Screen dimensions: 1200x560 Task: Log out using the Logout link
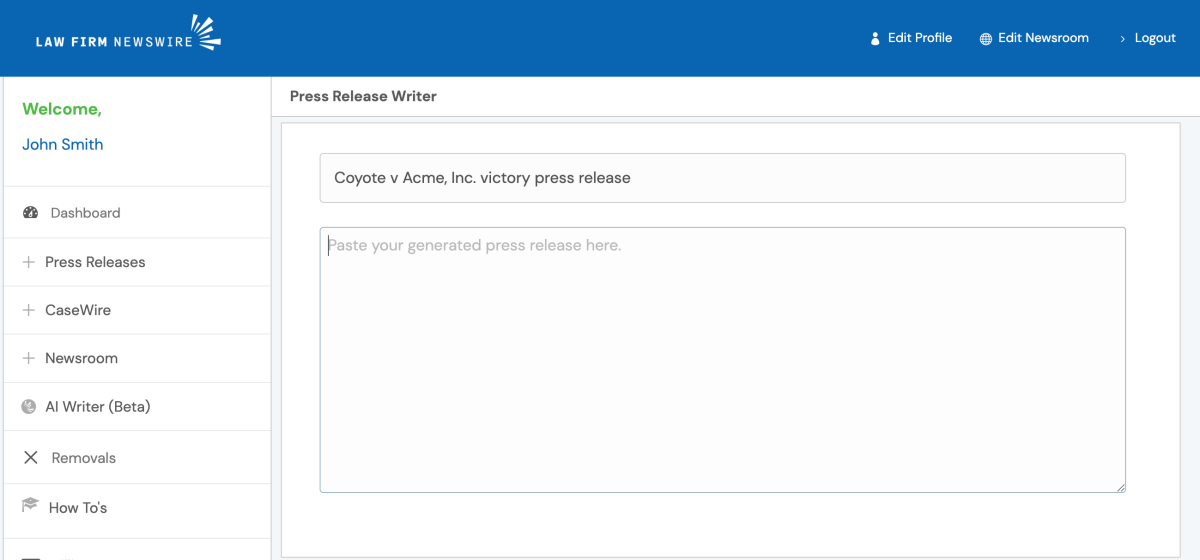tap(1154, 38)
